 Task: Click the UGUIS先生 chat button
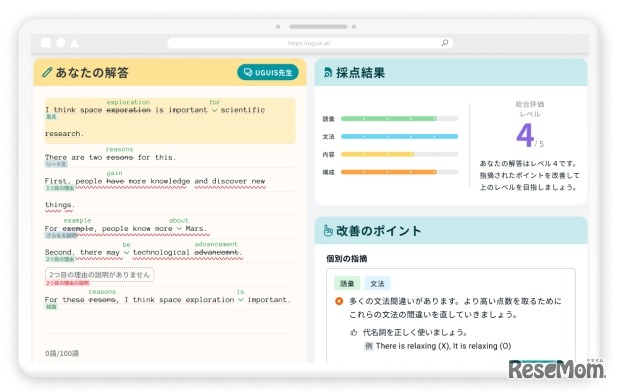coord(268,72)
